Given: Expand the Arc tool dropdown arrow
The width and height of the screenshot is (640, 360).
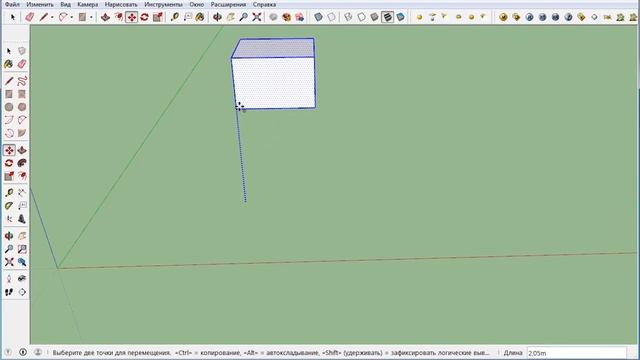Looking at the screenshot, I should pos(71,18).
